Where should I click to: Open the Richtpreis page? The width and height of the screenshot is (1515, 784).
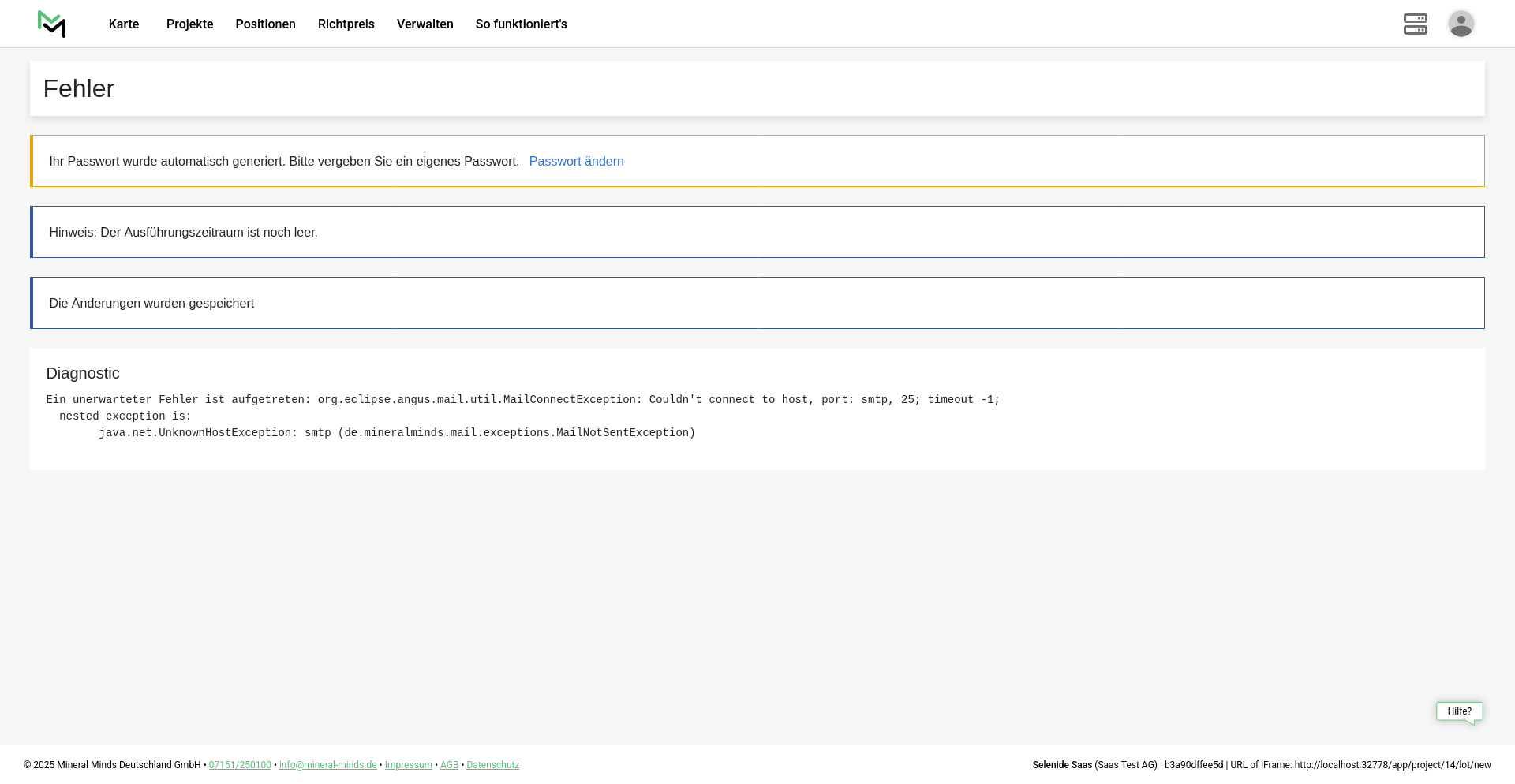pyautogui.click(x=346, y=24)
